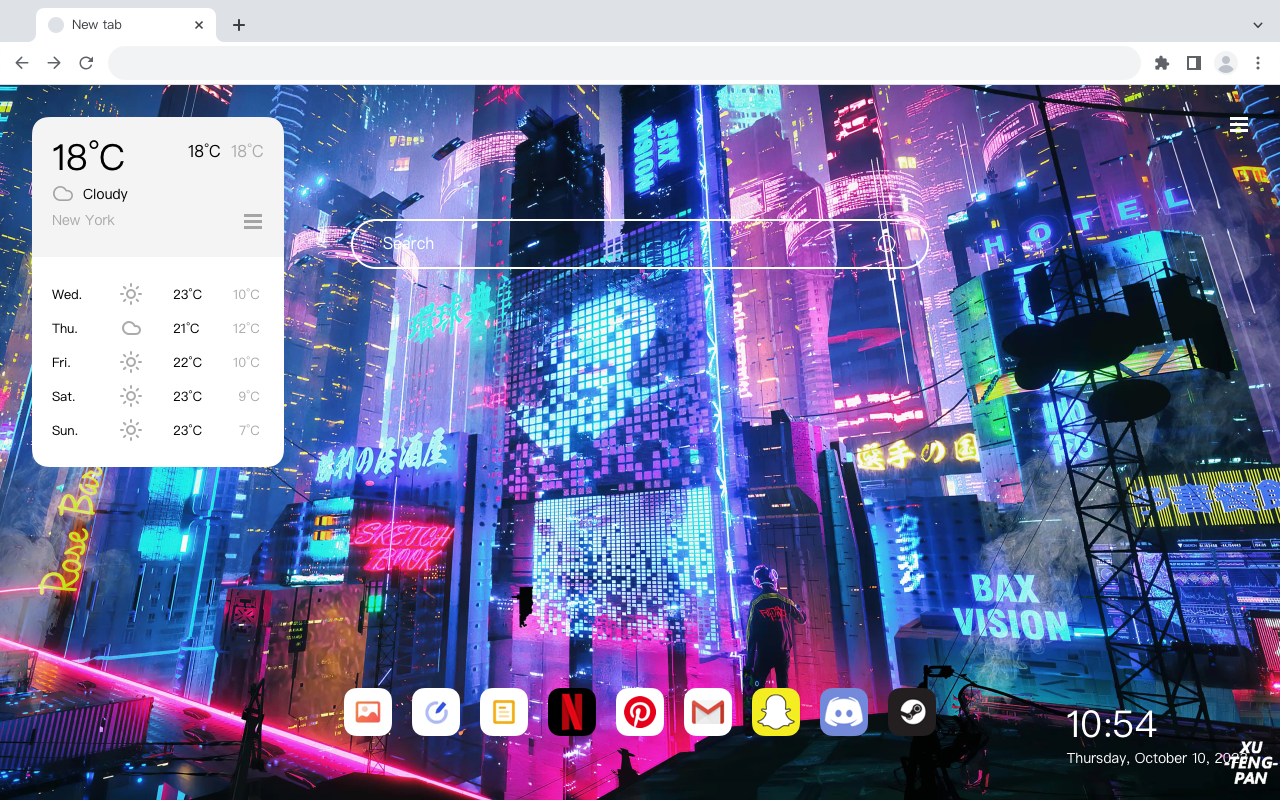Click the Cloudy condition label
The height and width of the screenshot is (800, 1280).
[105, 194]
